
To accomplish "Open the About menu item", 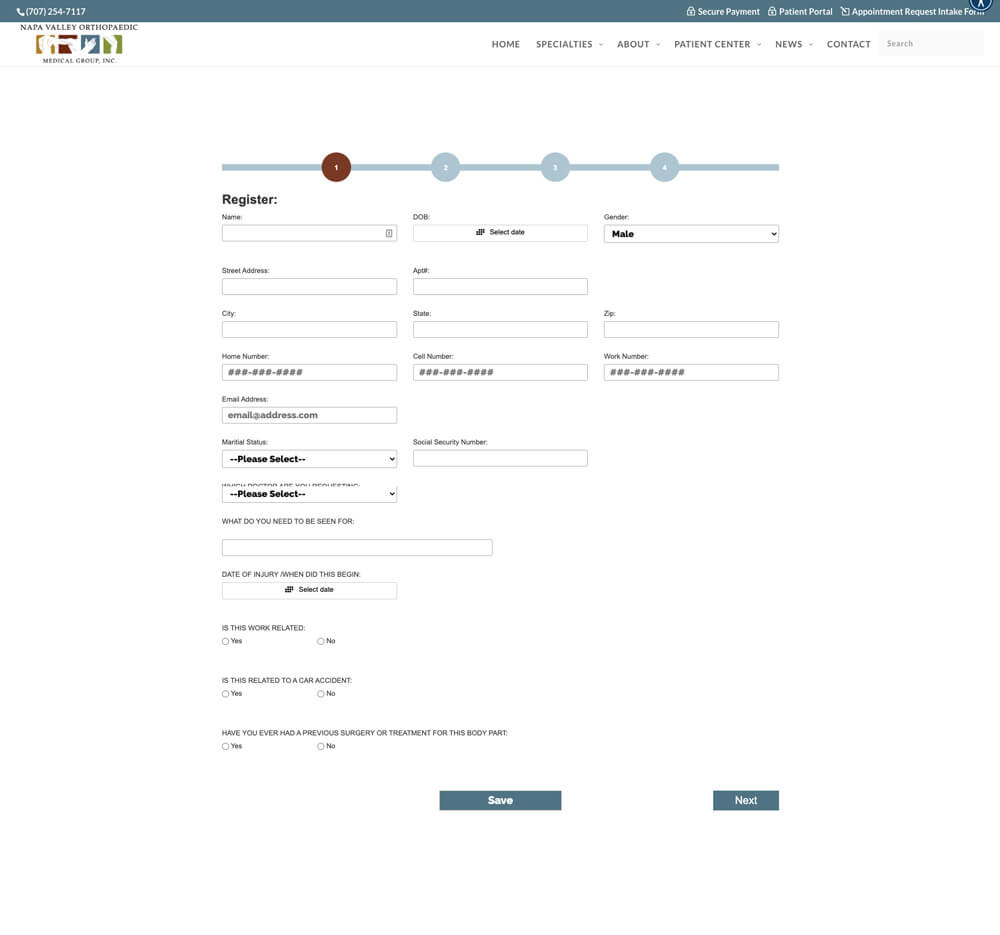I will 633,44.
